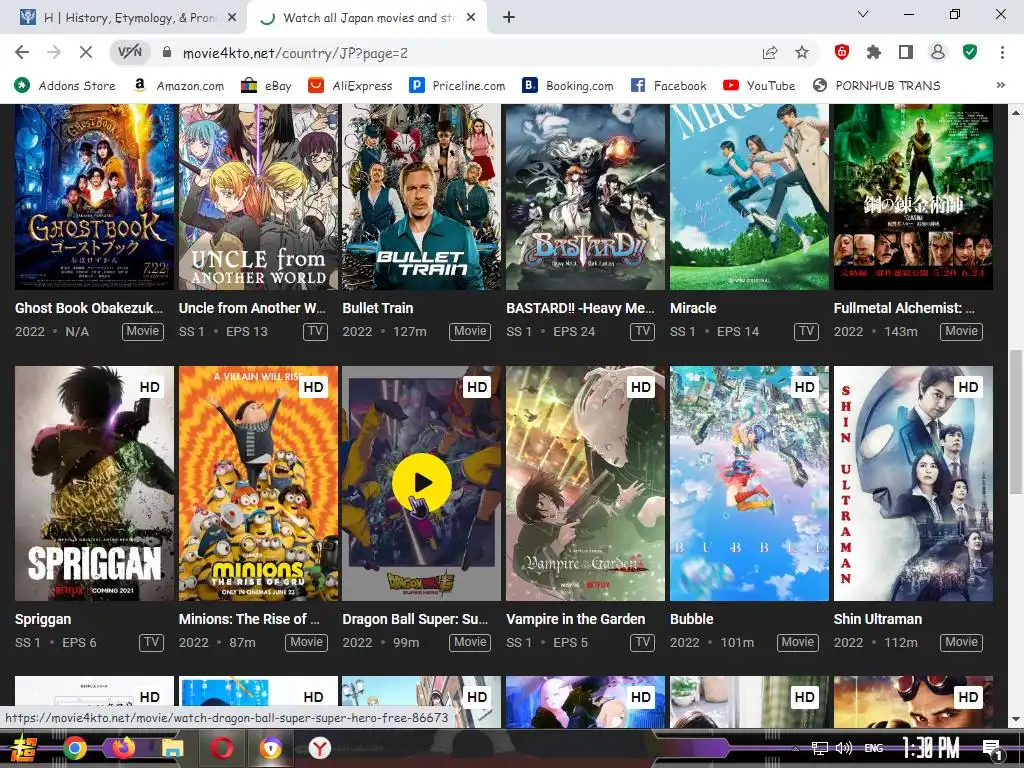This screenshot has width=1024, height=768.
Task: Open Firefox from the taskbar
Action: coord(123,748)
